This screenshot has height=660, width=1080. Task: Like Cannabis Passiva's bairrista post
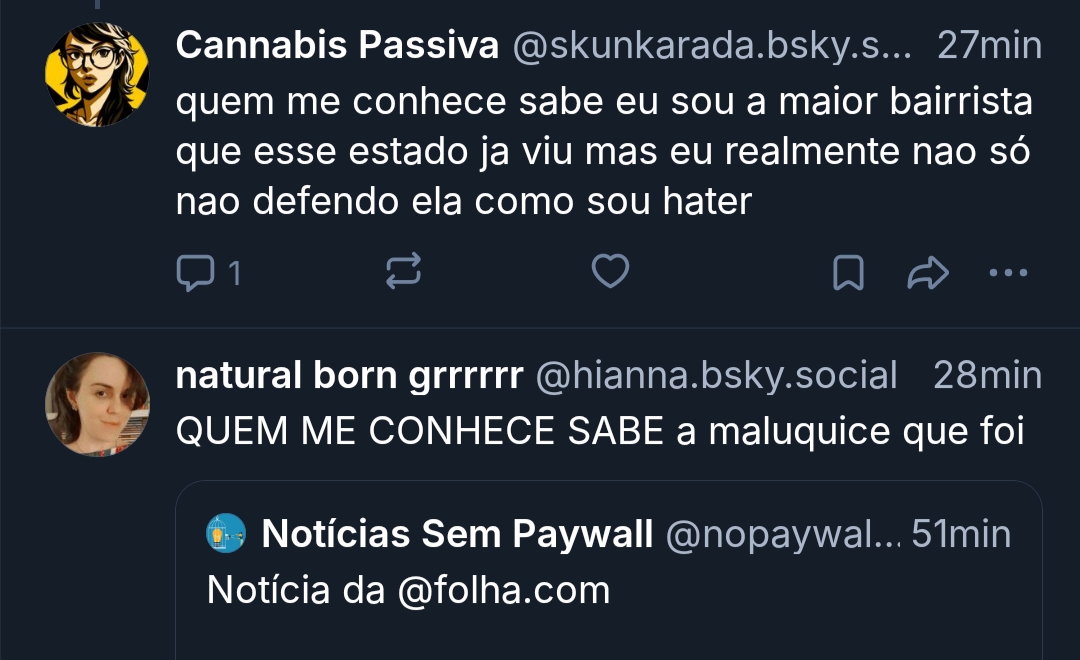point(610,272)
